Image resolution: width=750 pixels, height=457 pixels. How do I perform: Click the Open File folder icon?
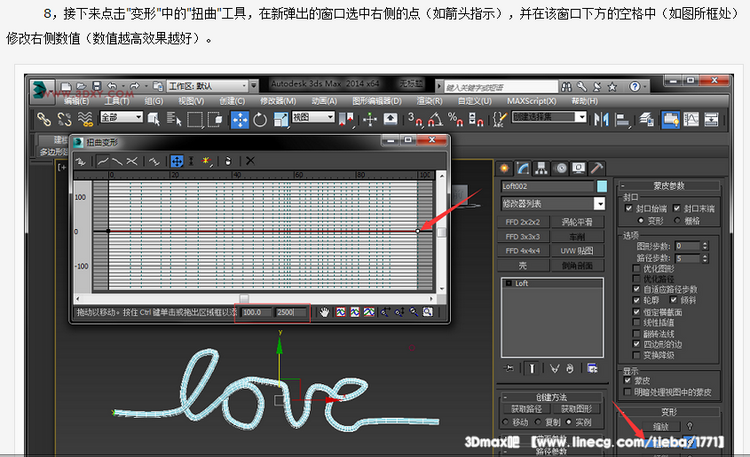[81, 86]
